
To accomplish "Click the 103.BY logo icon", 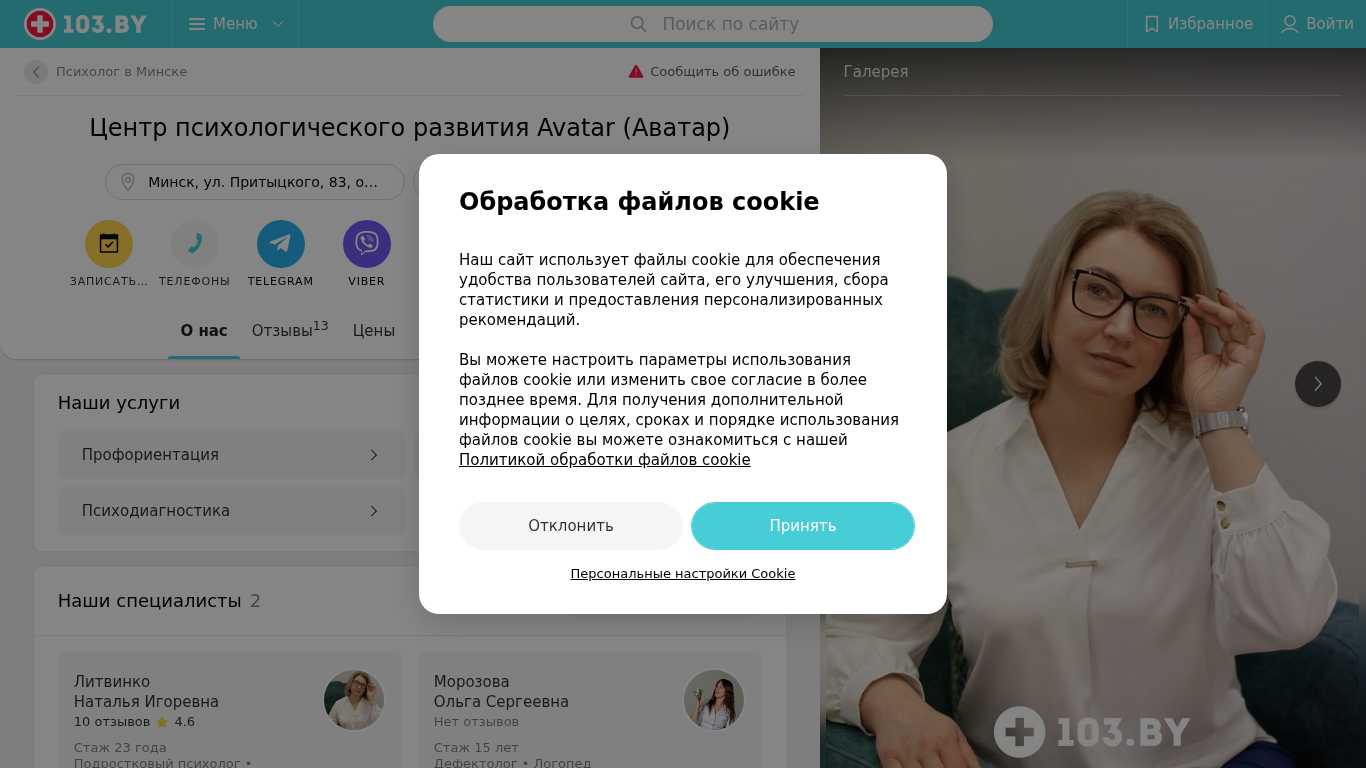I will click(40, 24).
